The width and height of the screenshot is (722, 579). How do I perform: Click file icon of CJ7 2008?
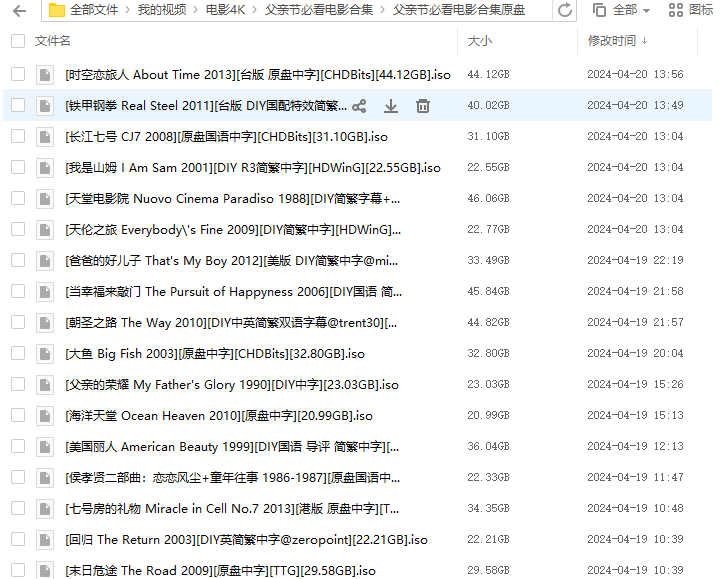(x=45, y=137)
